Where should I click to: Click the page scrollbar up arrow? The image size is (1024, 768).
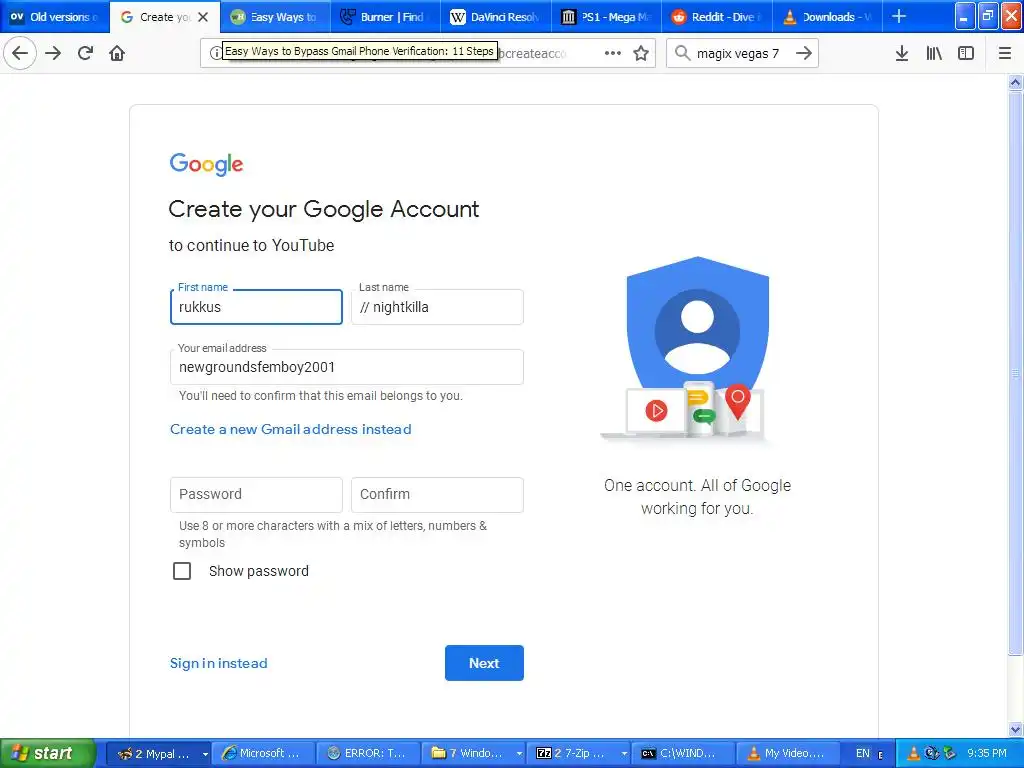coord(1015,82)
